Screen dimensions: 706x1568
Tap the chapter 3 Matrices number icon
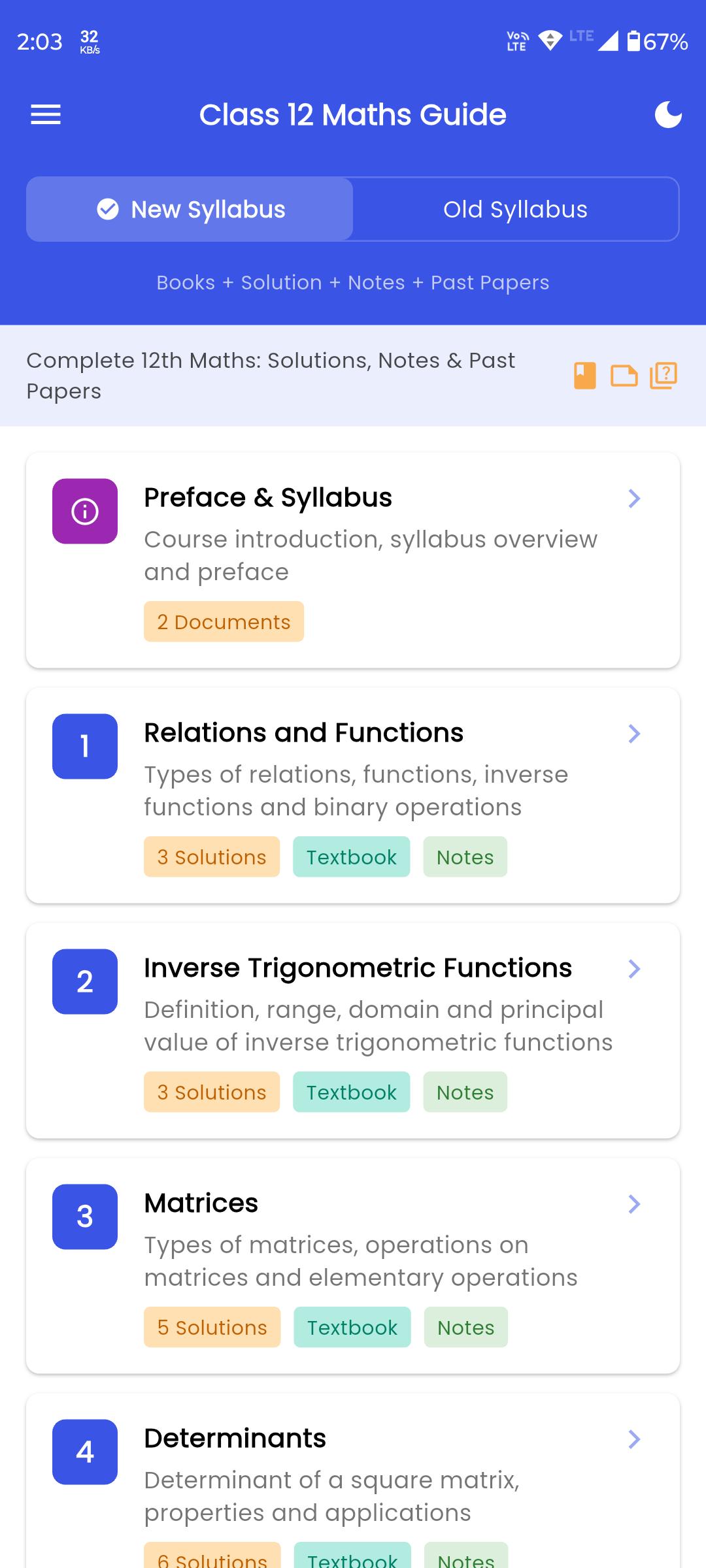coord(85,1217)
